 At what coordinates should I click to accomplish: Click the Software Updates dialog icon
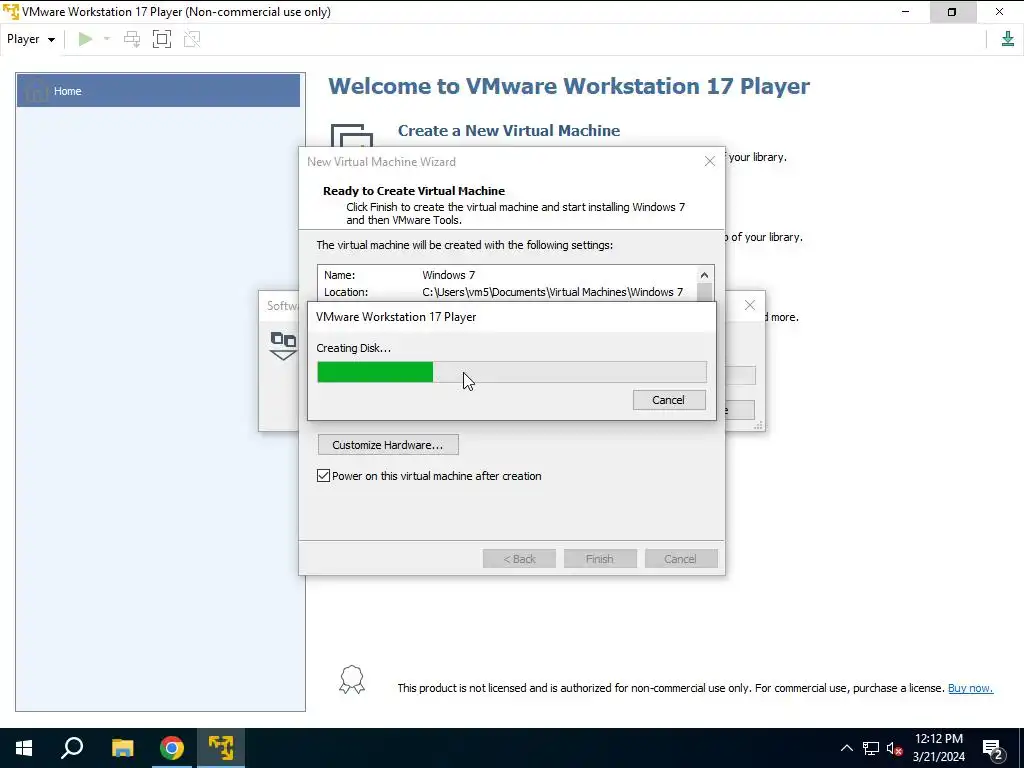[x=283, y=345]
